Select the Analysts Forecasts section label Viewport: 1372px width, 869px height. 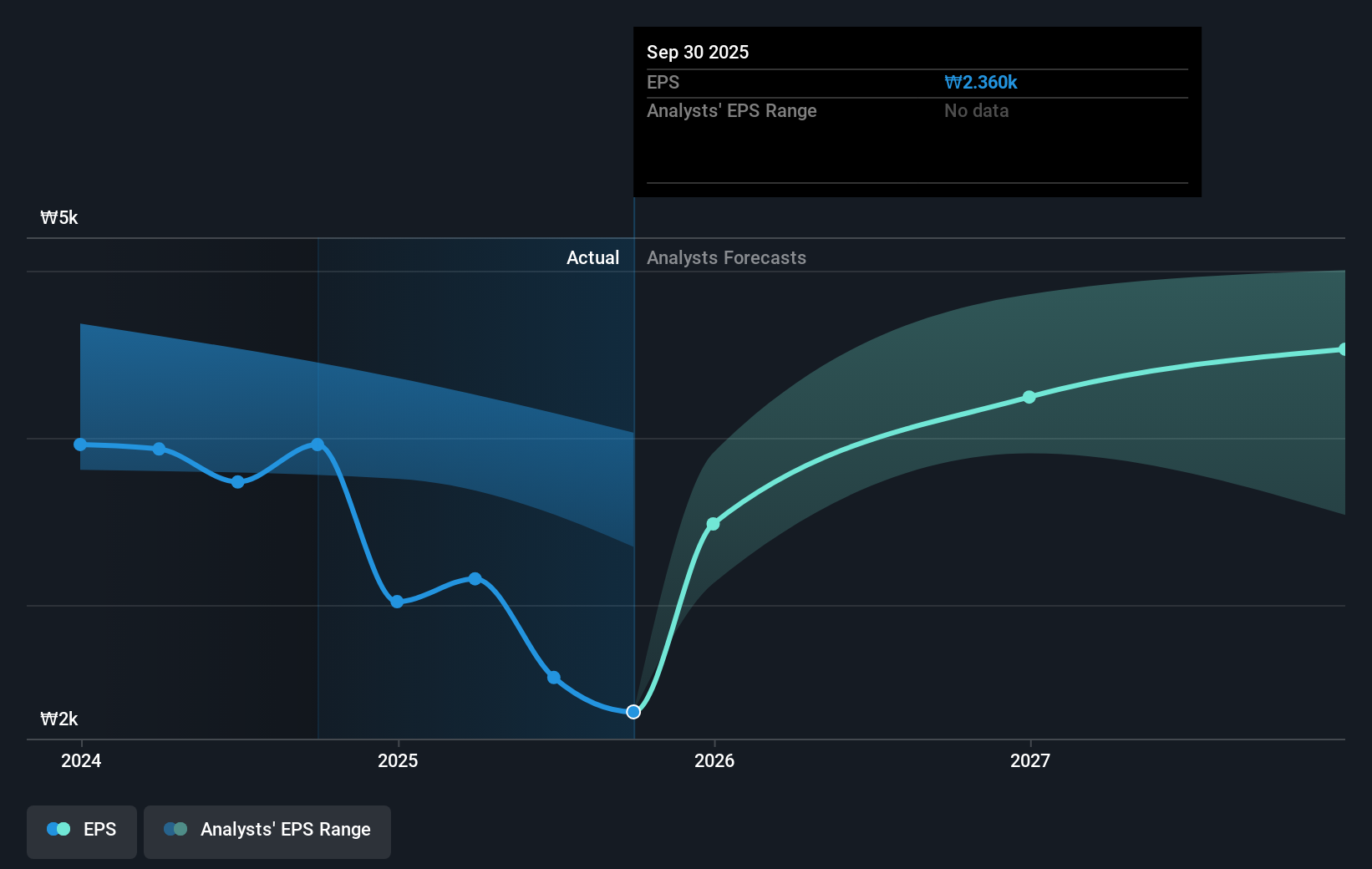click(x=726, y=257)
